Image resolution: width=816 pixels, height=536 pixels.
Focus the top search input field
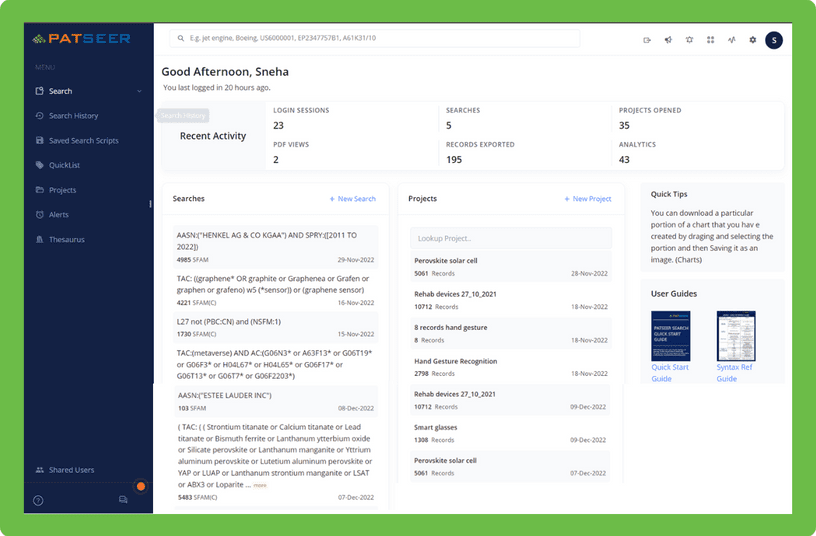click(x=375, y=38)
